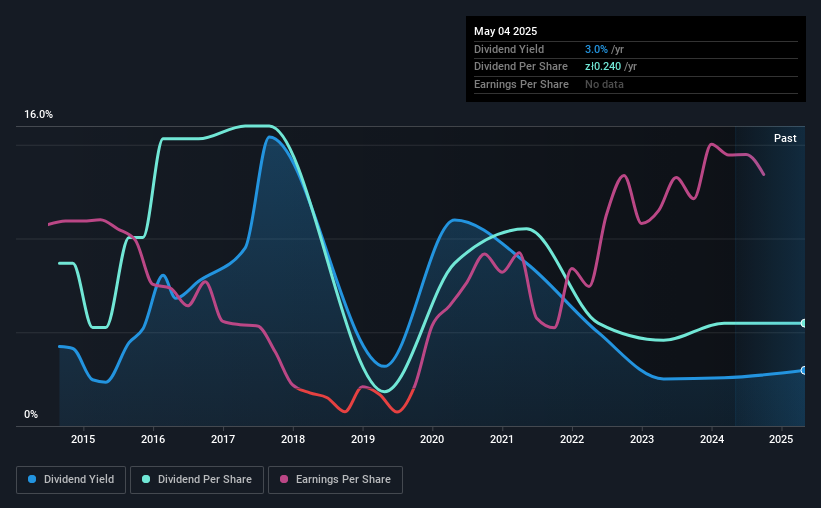Click the May 04 2025 tooltip date
This screenshot has height=508, width=821.
tap(505, 31)
